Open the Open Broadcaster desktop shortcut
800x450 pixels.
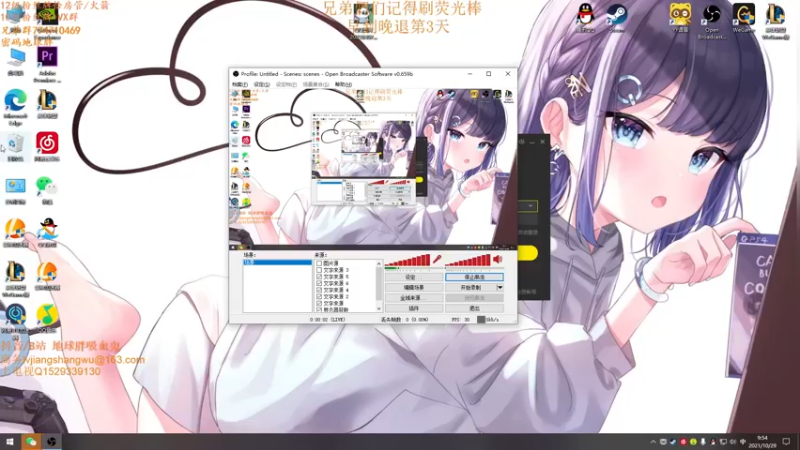(x=712, y=21)
